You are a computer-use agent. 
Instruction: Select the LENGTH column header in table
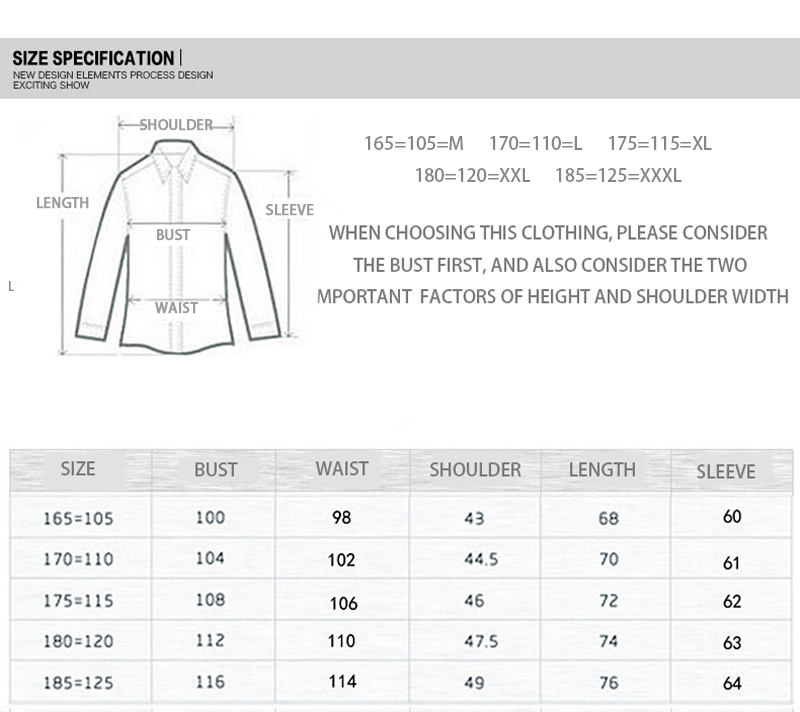[x=602, y=469]
